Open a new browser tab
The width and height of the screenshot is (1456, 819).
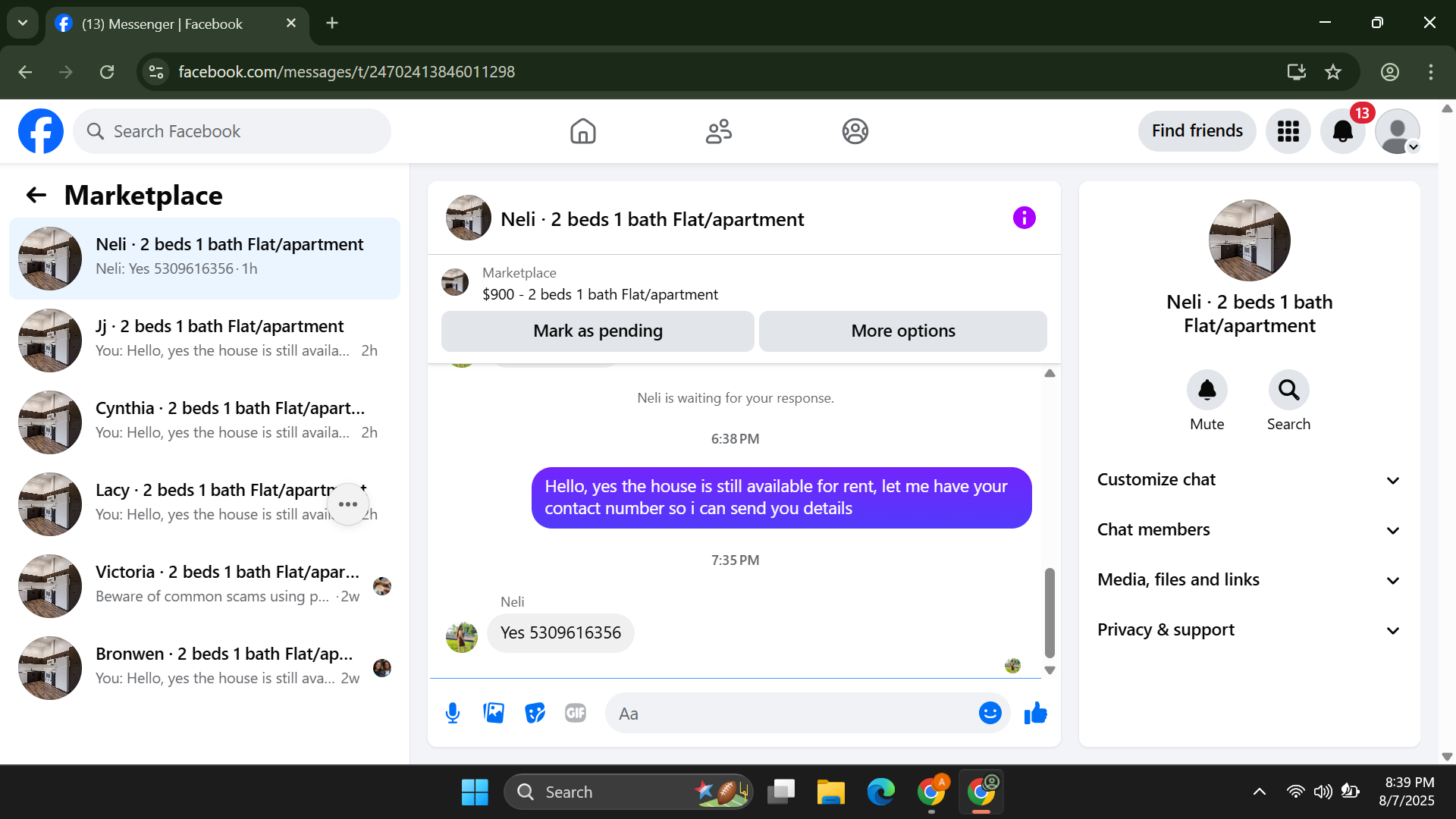point(332,24)
